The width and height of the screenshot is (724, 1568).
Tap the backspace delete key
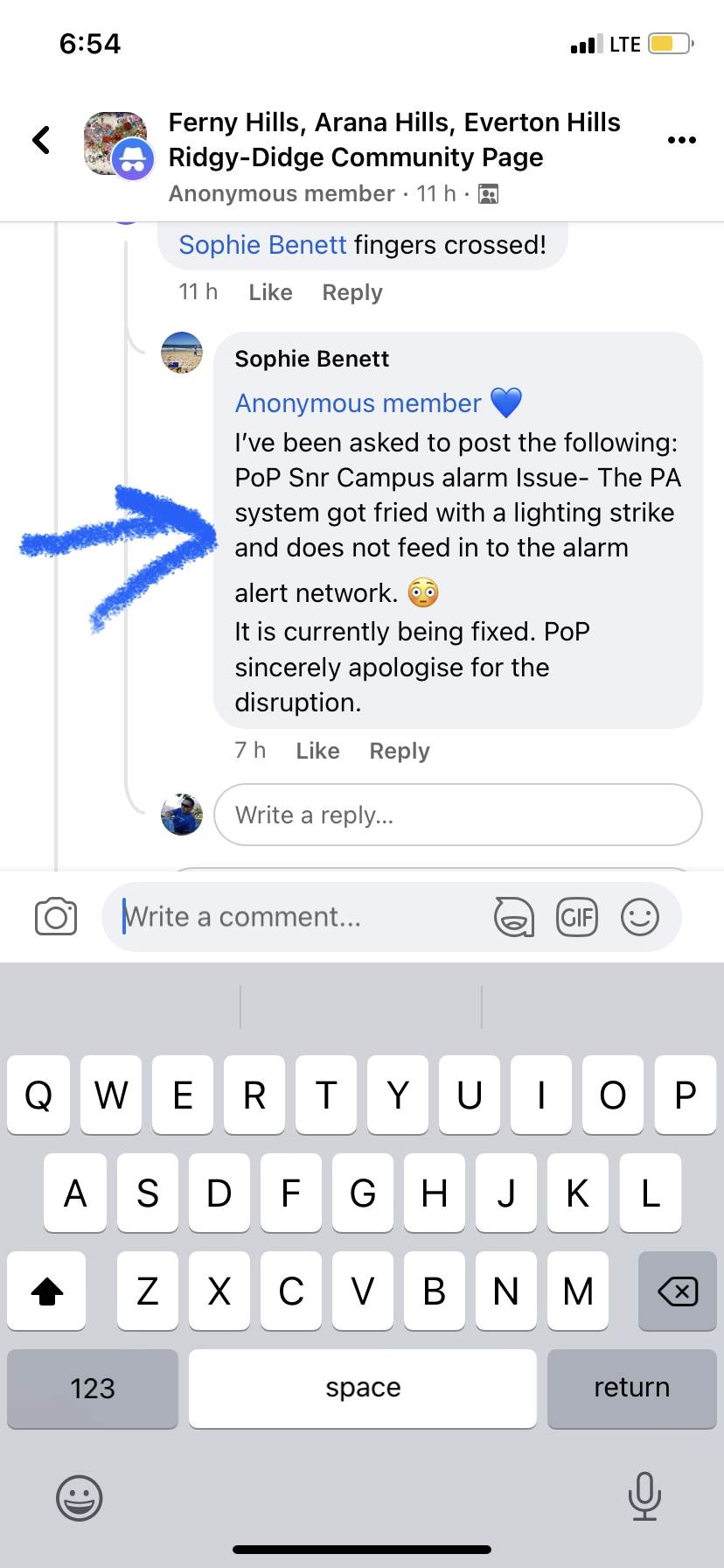(x=678, y=1291)
